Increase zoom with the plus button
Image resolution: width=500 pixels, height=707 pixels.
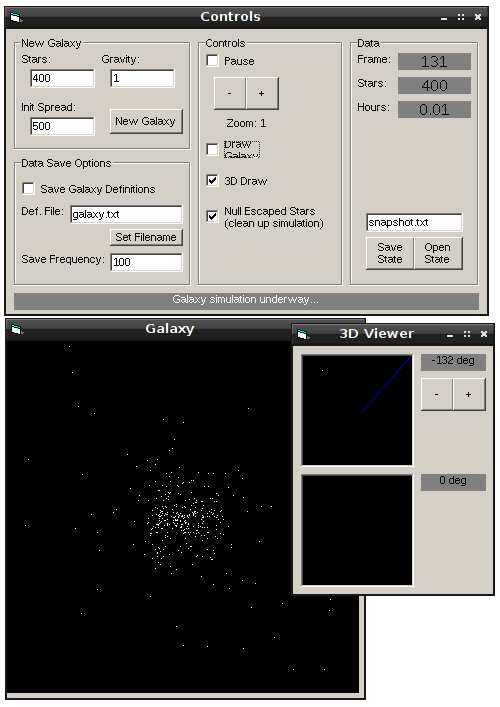(x=262, y=93)
